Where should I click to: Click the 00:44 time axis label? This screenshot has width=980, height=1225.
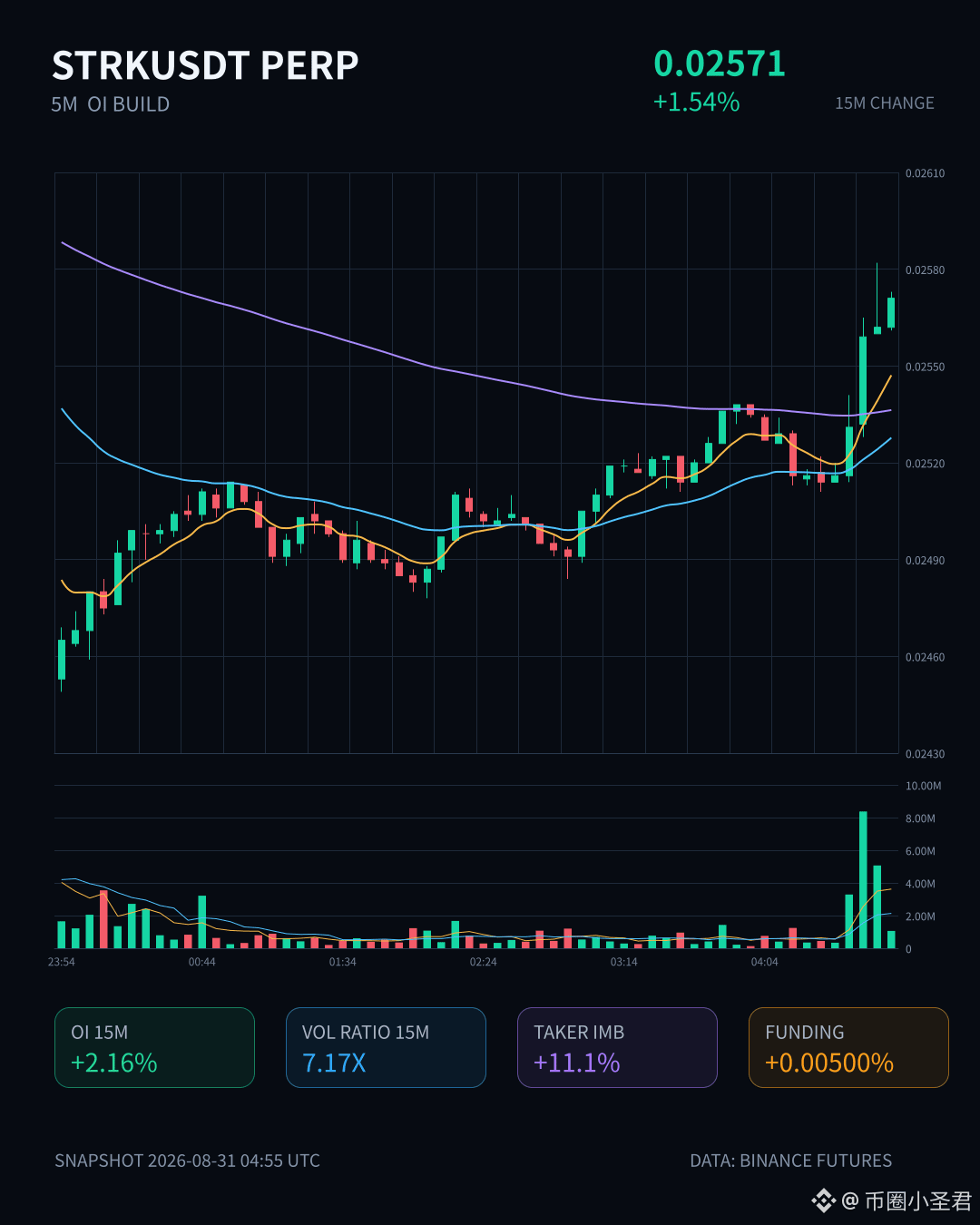(202, 962)
